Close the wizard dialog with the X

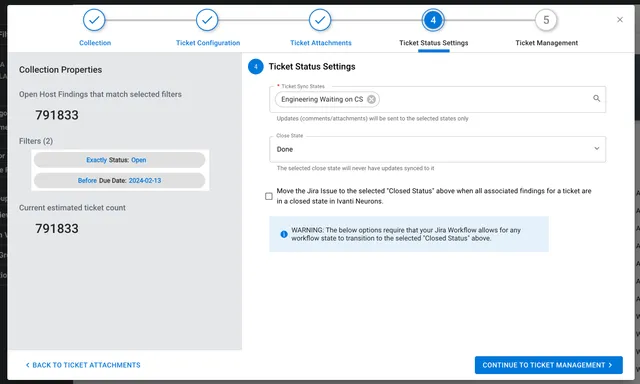(620, 20)
